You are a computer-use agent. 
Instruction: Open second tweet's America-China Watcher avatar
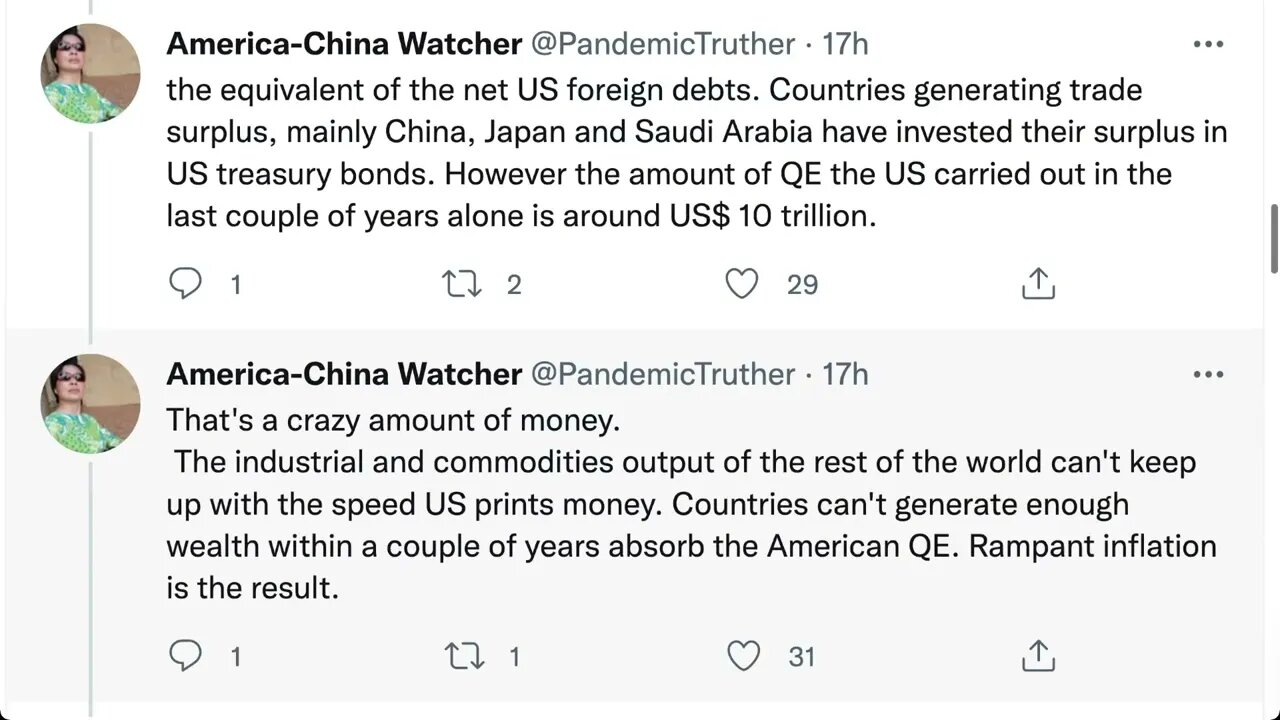(90, 403)
